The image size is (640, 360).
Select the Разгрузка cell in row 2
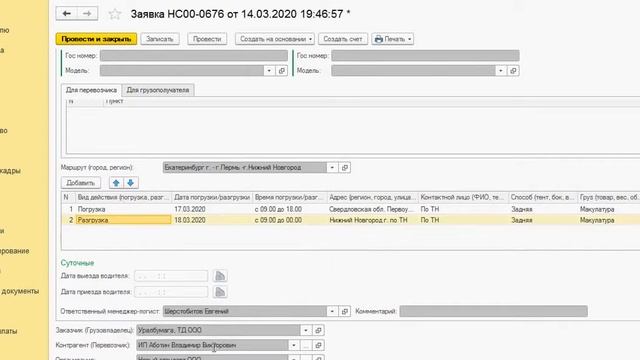[123, 220]
